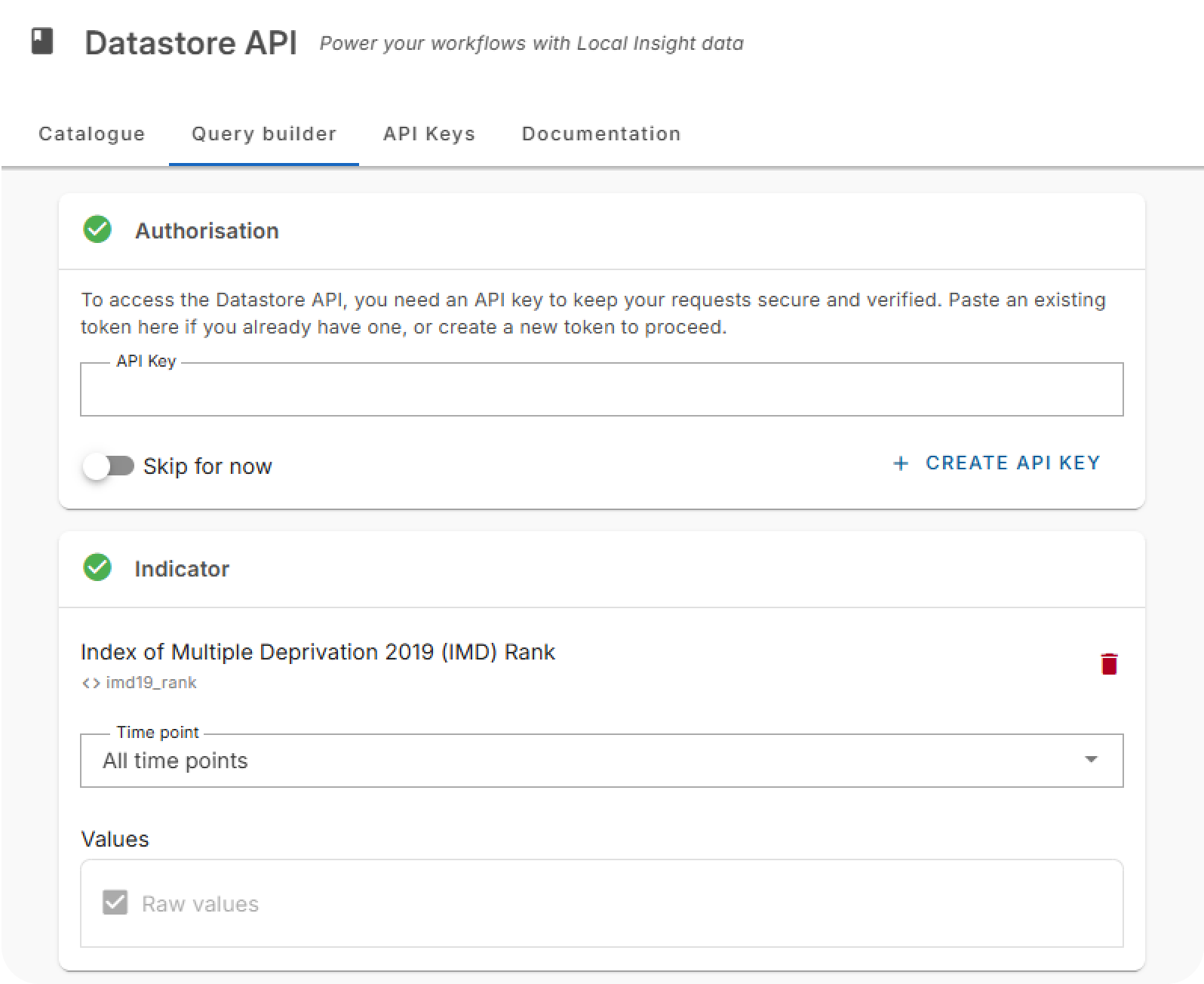The width and height of the screenshot is (1204, 984).
Task: Click the green check beside Authorisation
Action: 97,229
